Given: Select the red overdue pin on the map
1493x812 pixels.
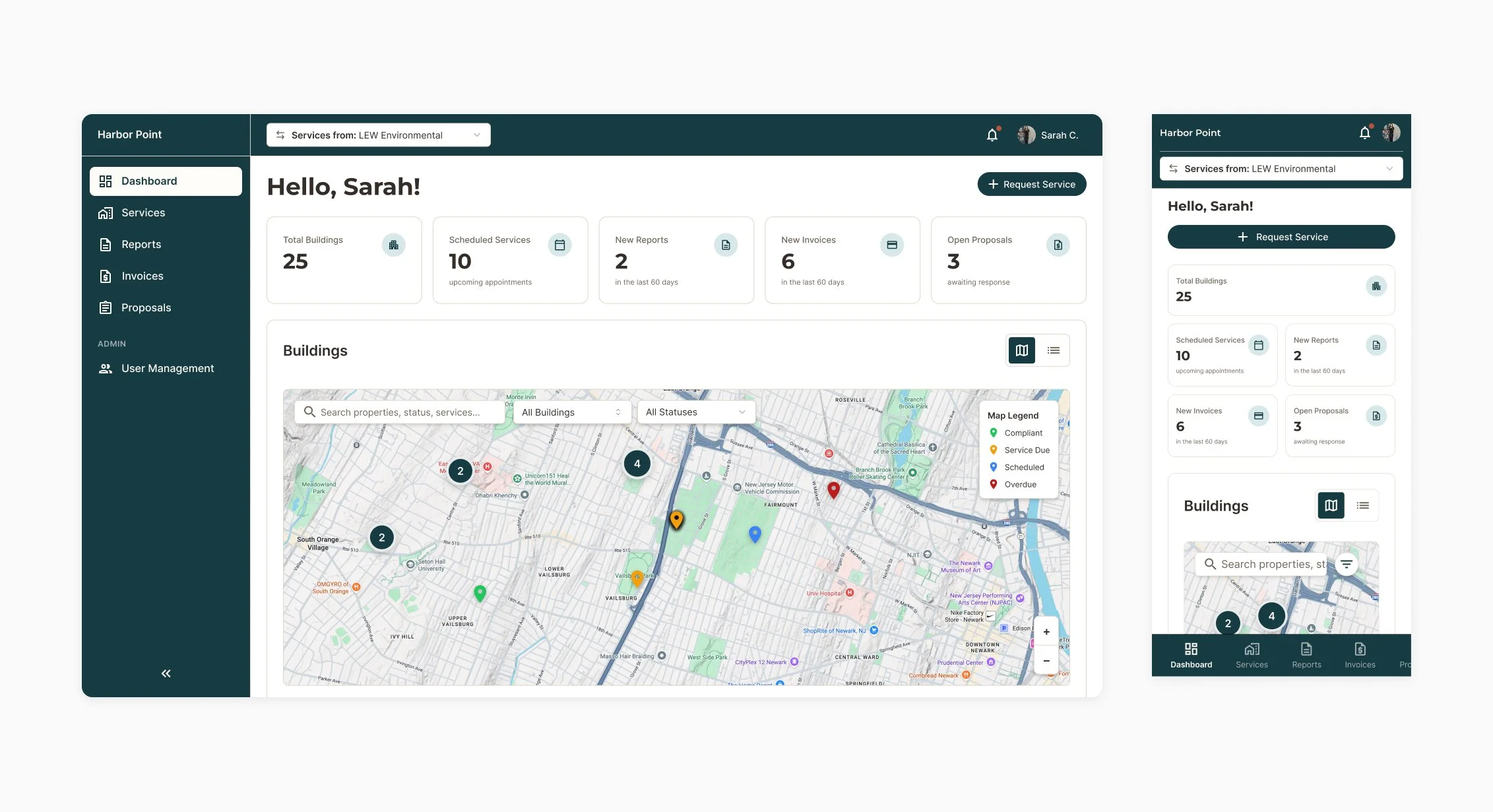Looking at the screenshot, I should (x=834, y=490).
